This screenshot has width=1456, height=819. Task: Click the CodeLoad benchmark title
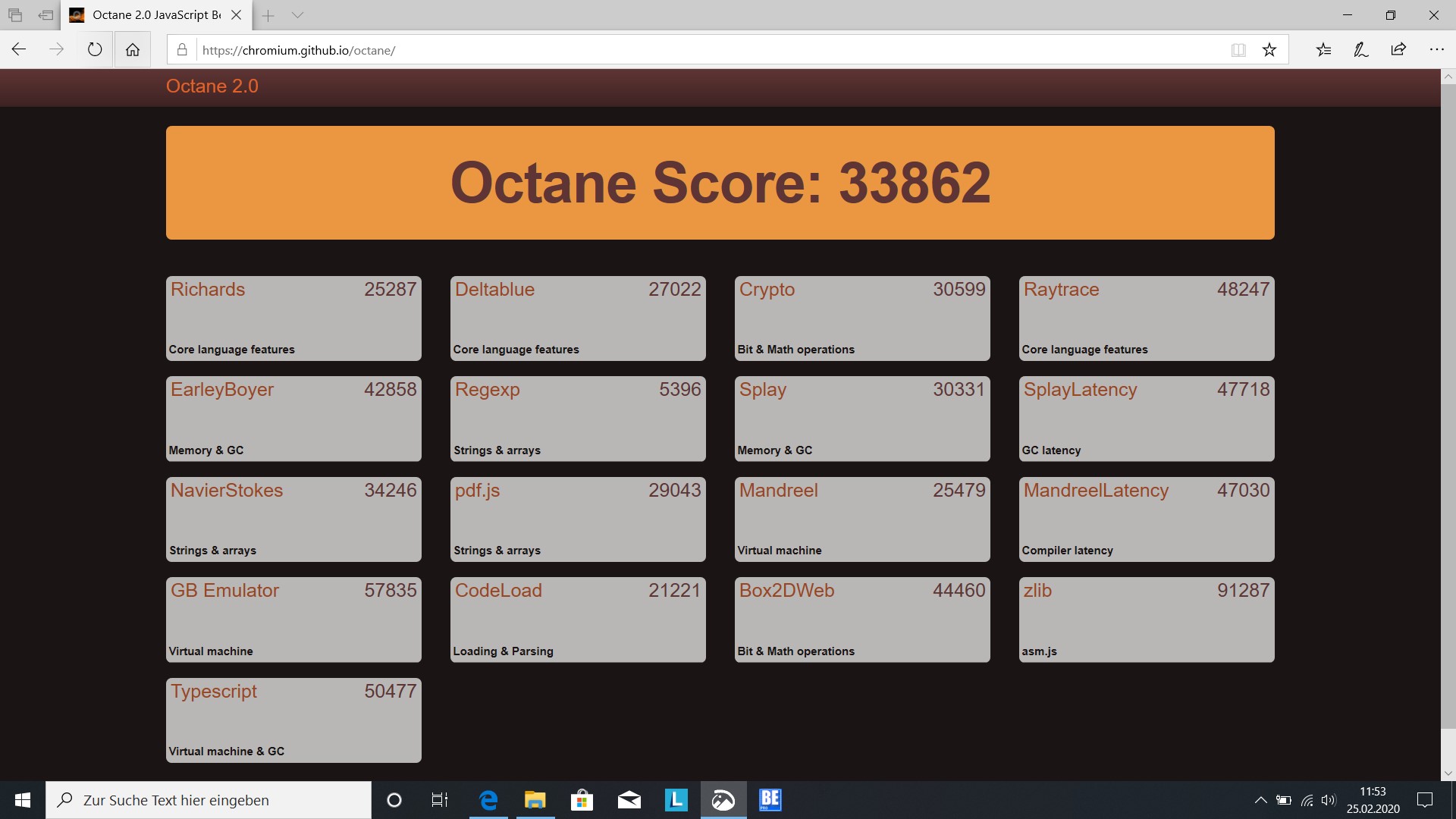(498, 591)
